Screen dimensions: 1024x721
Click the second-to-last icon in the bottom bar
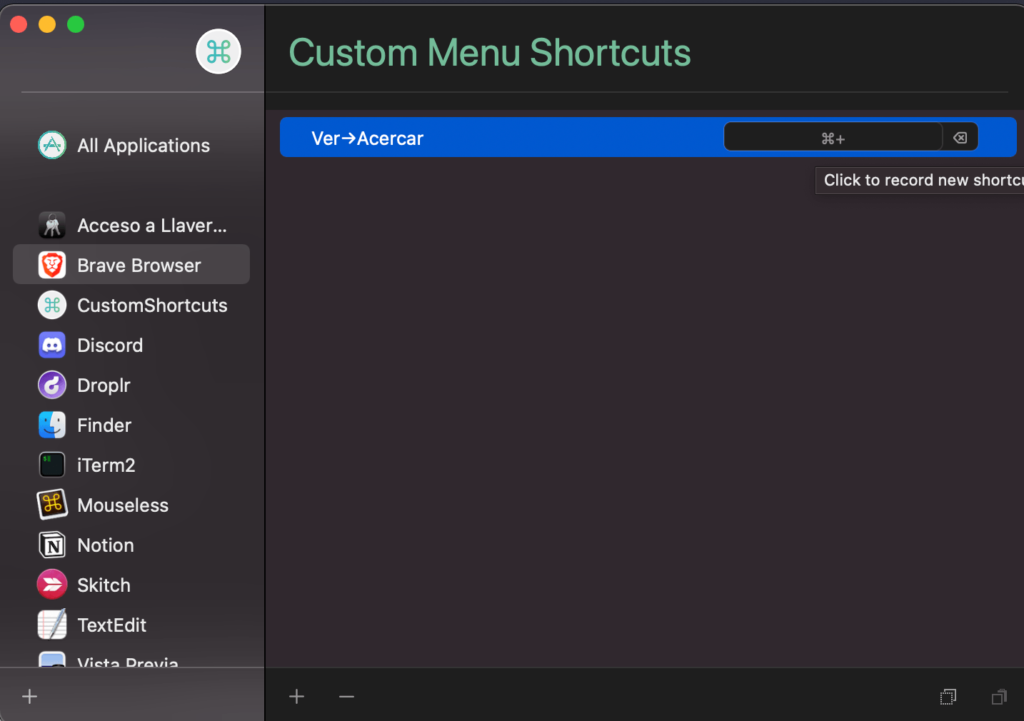point(948,696)
